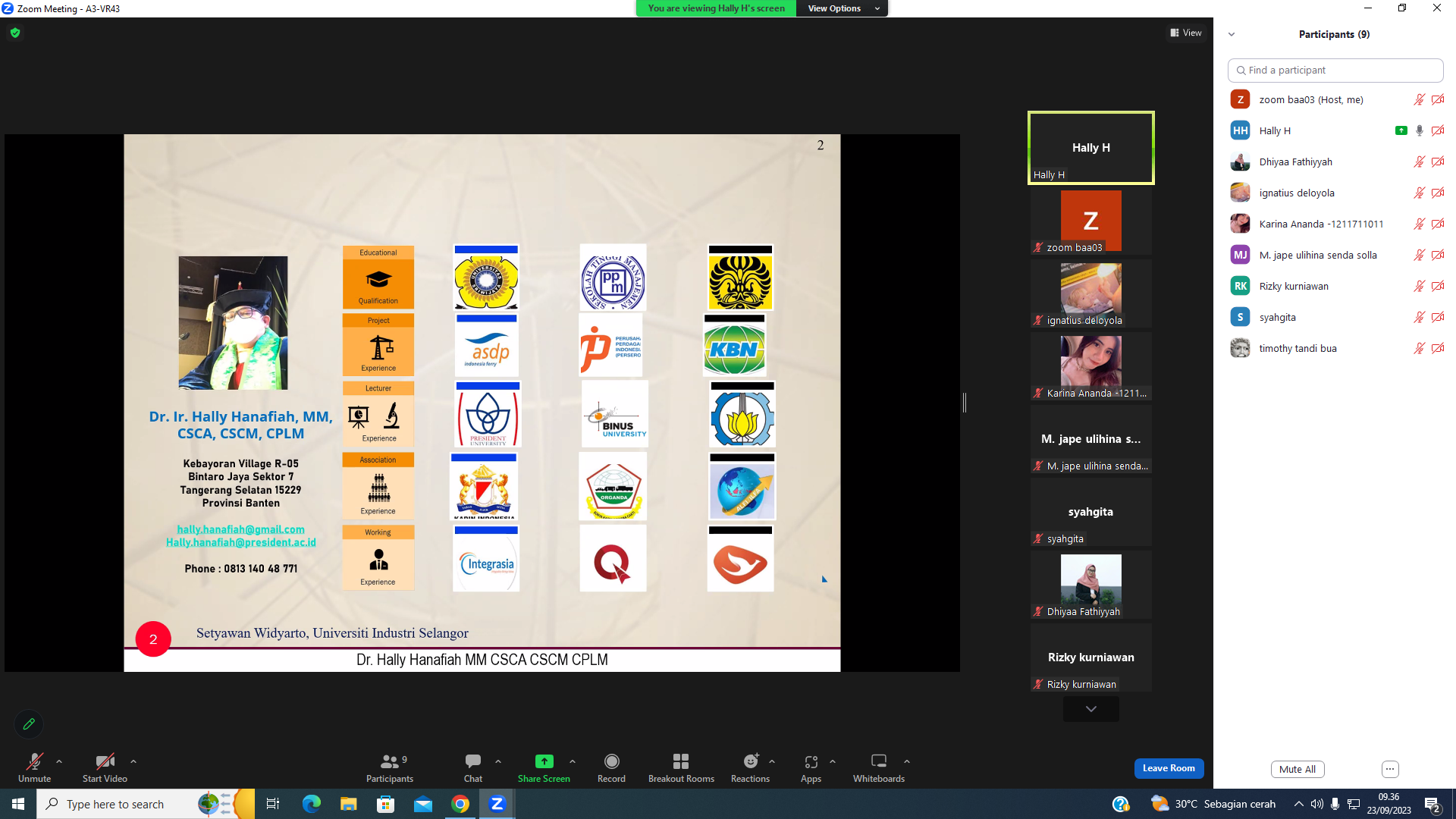Viewport: 1456px width, 819px height.
Task: Click the Start Video camera icon
Action: (x=105, y=761)
